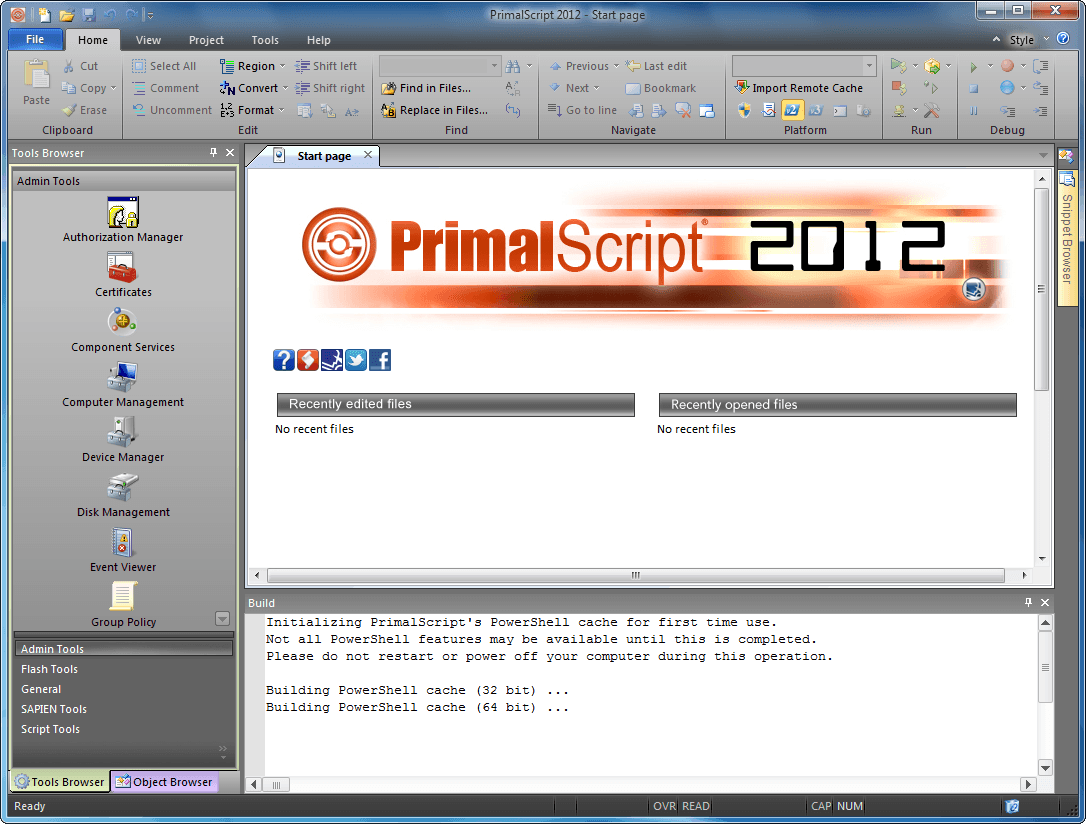Open the Help ribbon tab

(x=319, y=40)
